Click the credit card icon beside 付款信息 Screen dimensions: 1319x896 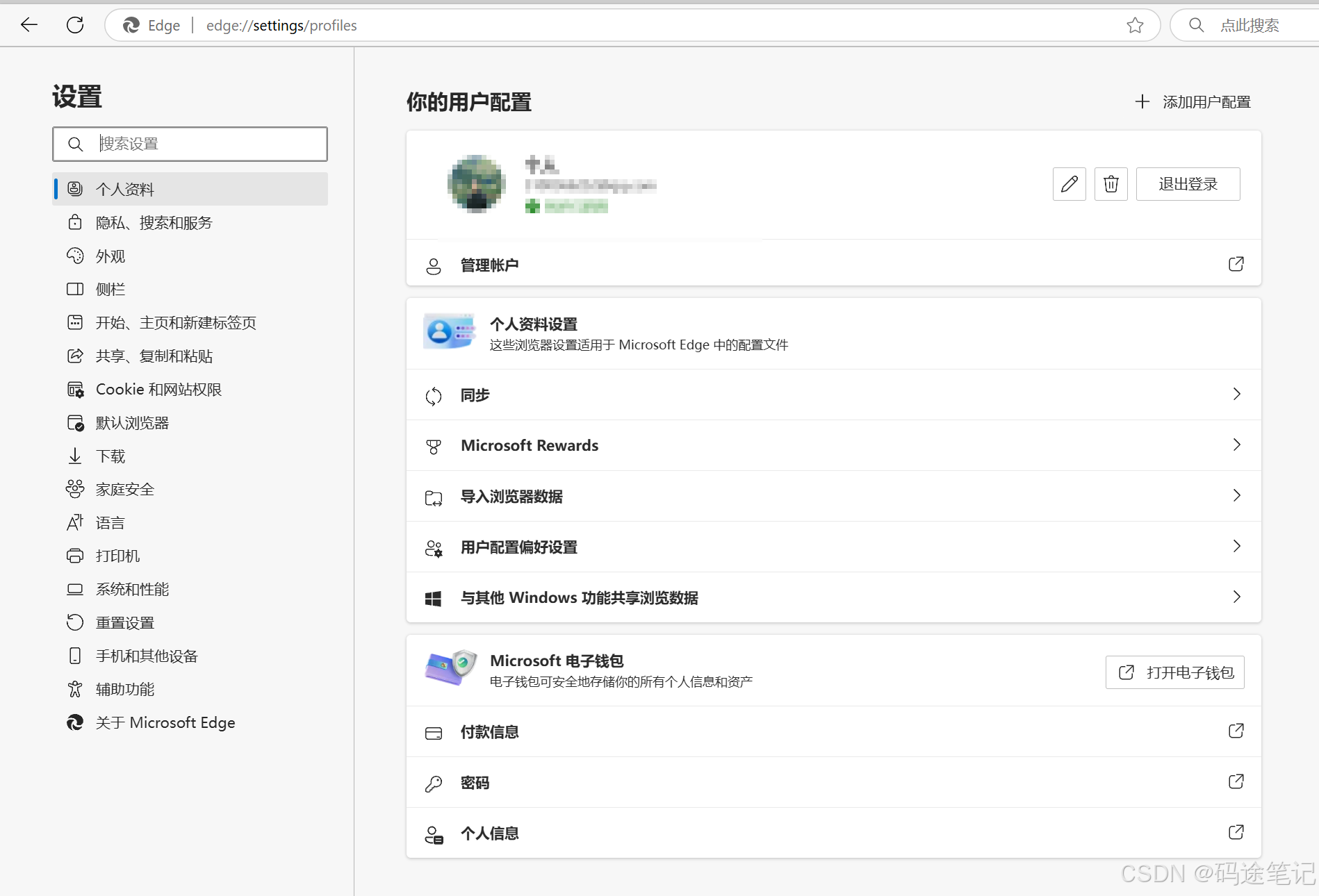point(434,733)
